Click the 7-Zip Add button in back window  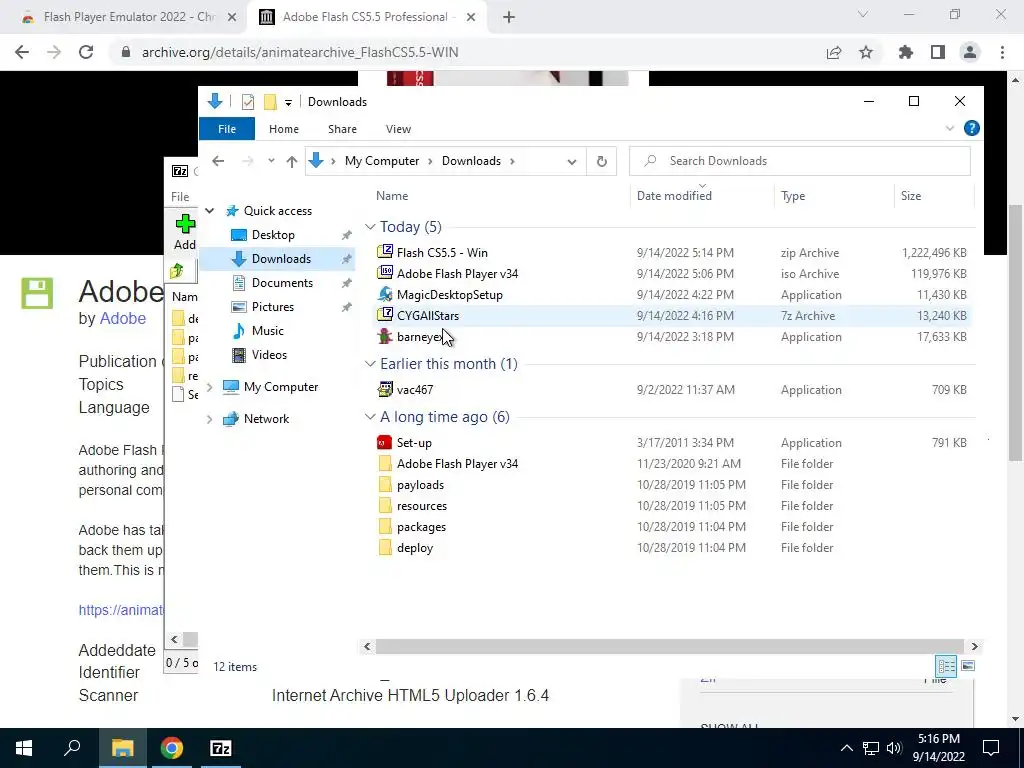pos(184,232)
